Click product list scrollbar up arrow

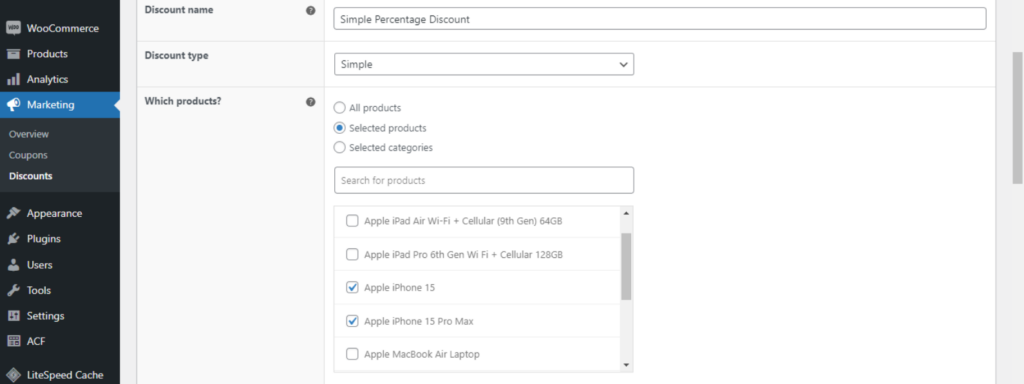[x=626, y=214]
